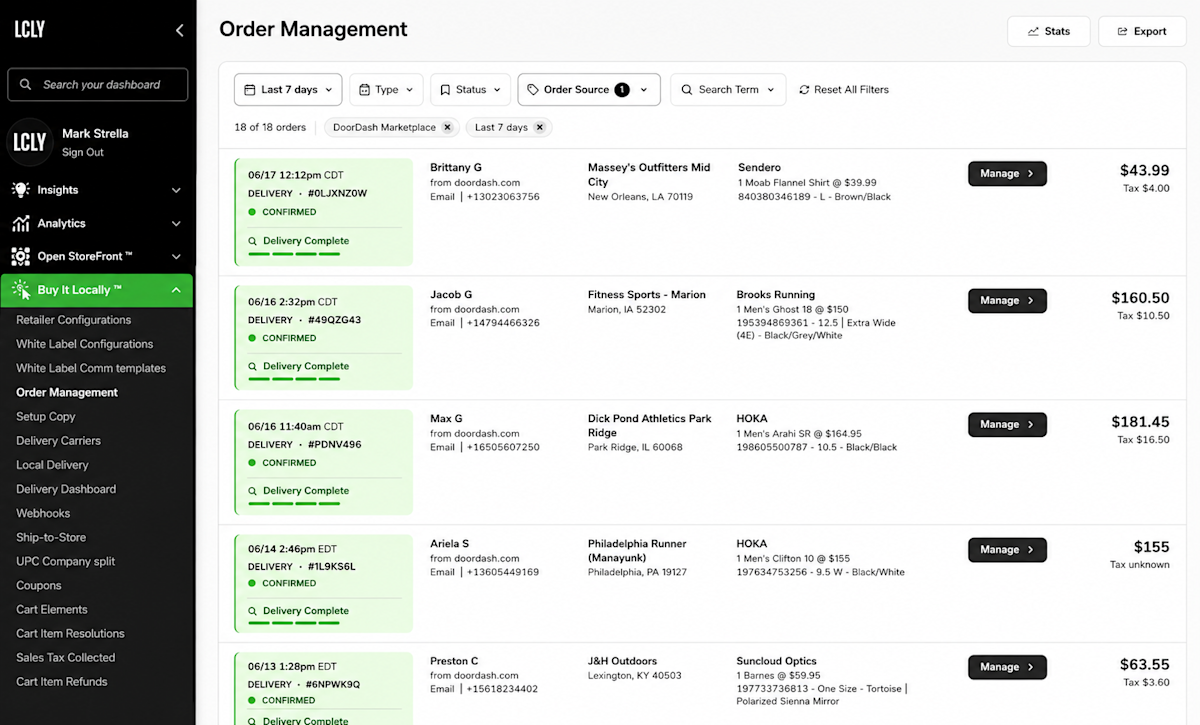Open White Label Configurations
The width and height of the screenshot is (1200, 725).
pyautogui.click(x=85, y=344)
